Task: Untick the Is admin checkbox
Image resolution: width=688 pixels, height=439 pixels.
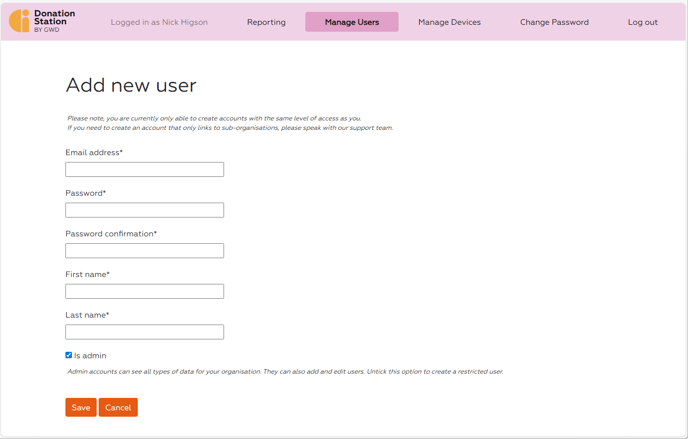Action: [68, 355]
